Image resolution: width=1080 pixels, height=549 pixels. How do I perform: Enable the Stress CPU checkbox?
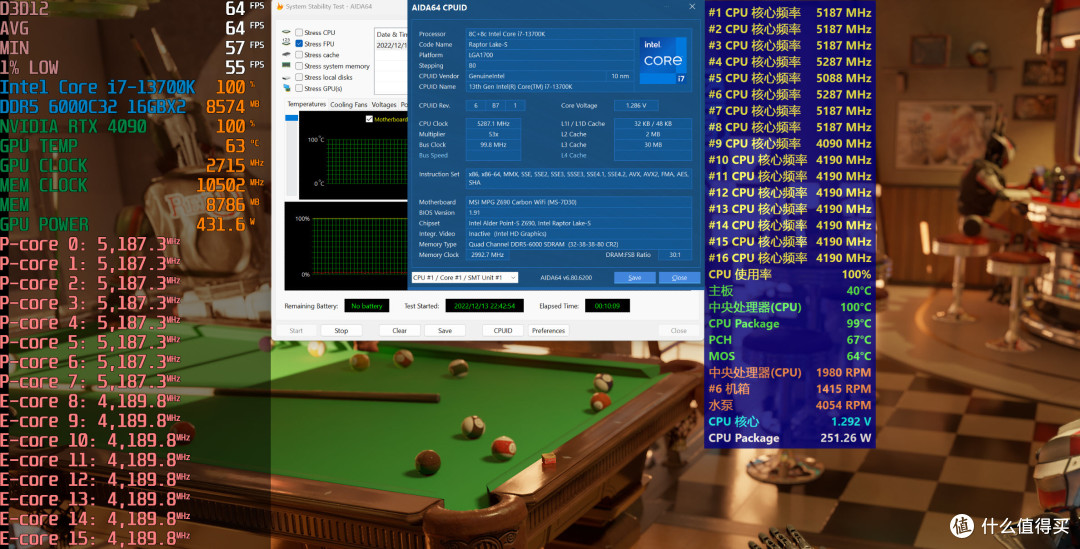(299, 32)
